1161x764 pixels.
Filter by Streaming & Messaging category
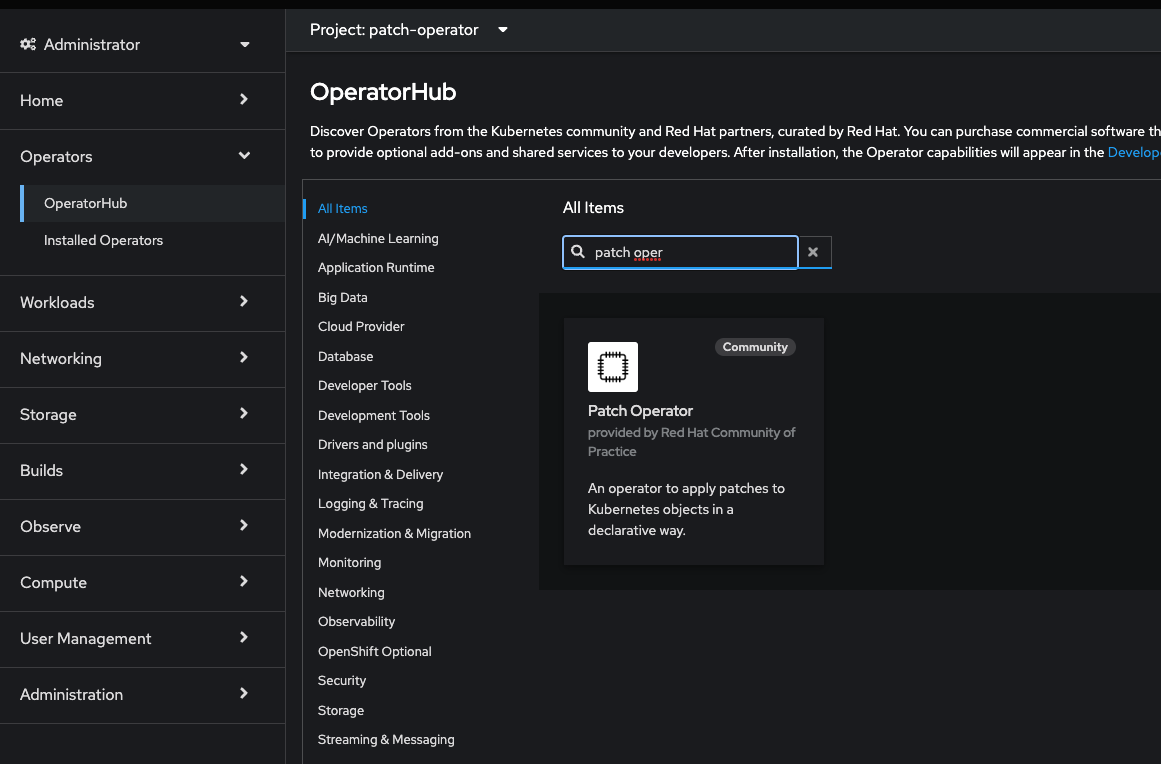[386, 739]
